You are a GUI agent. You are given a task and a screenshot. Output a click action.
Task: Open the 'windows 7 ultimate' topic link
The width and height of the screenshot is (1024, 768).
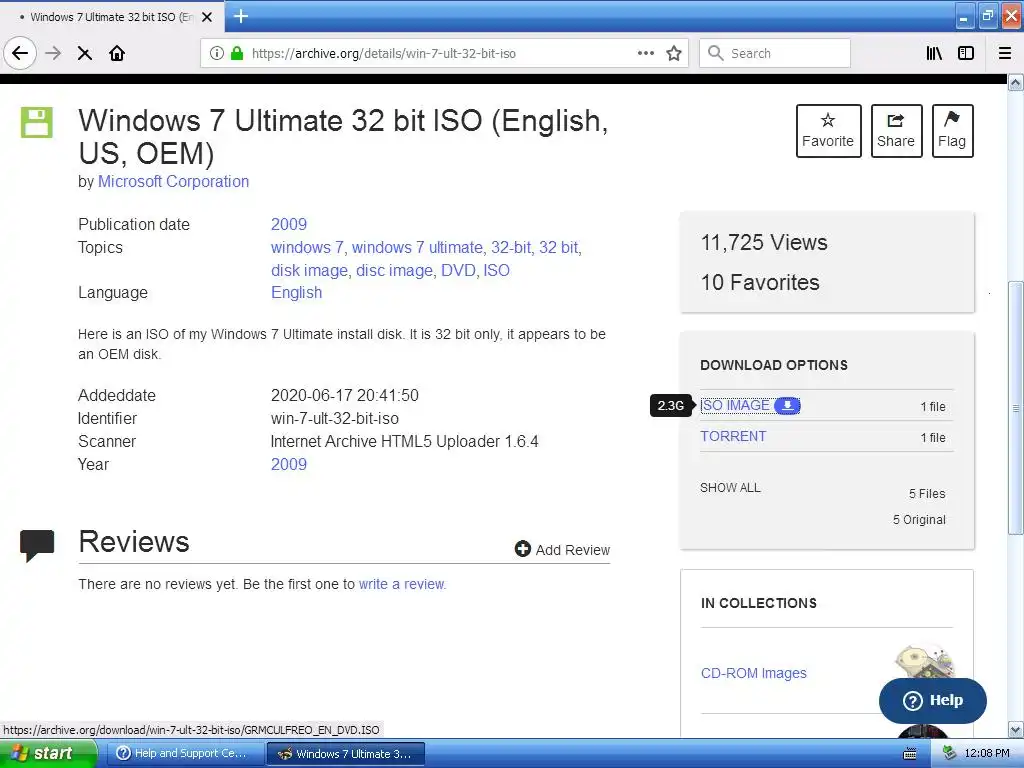coord(417,248)
